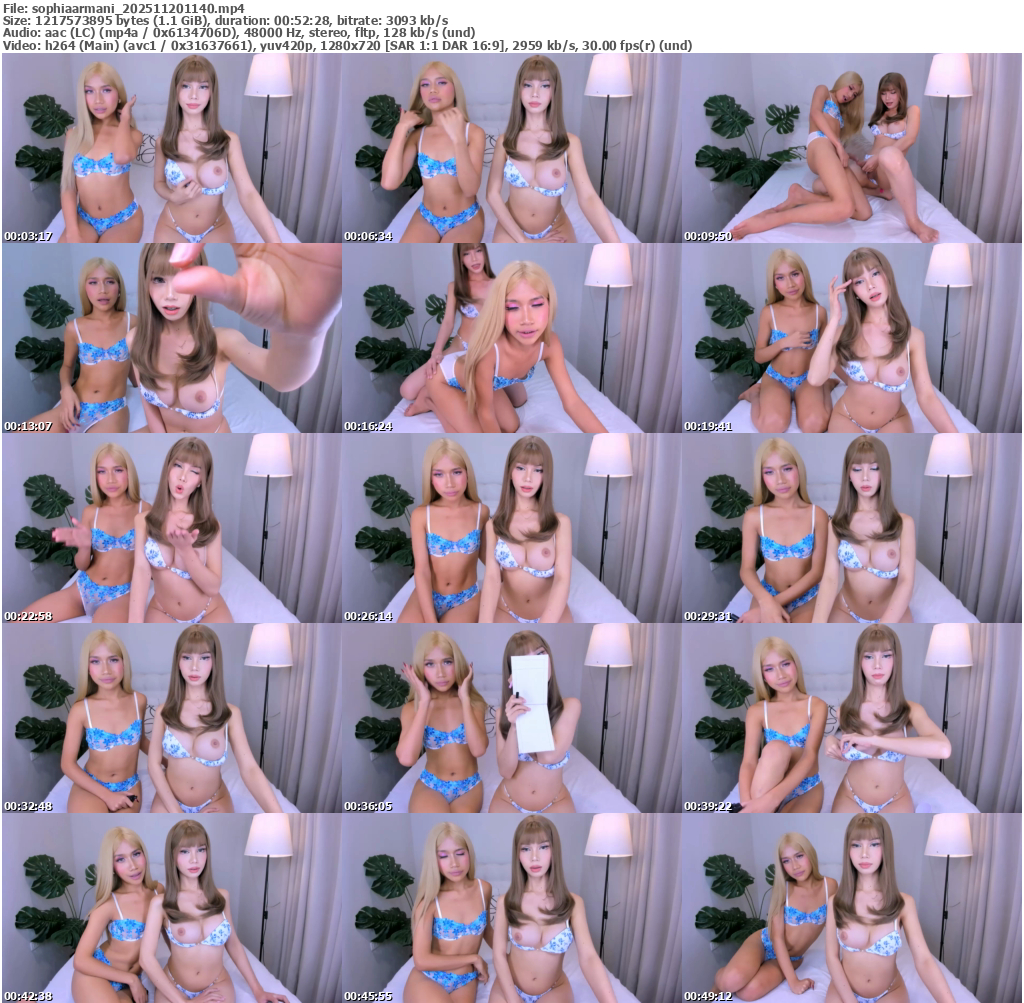Open the frame at 00:19:41
This screenshot has height=1003, width=1024.
pyautogui.click(x=852, y=338)
